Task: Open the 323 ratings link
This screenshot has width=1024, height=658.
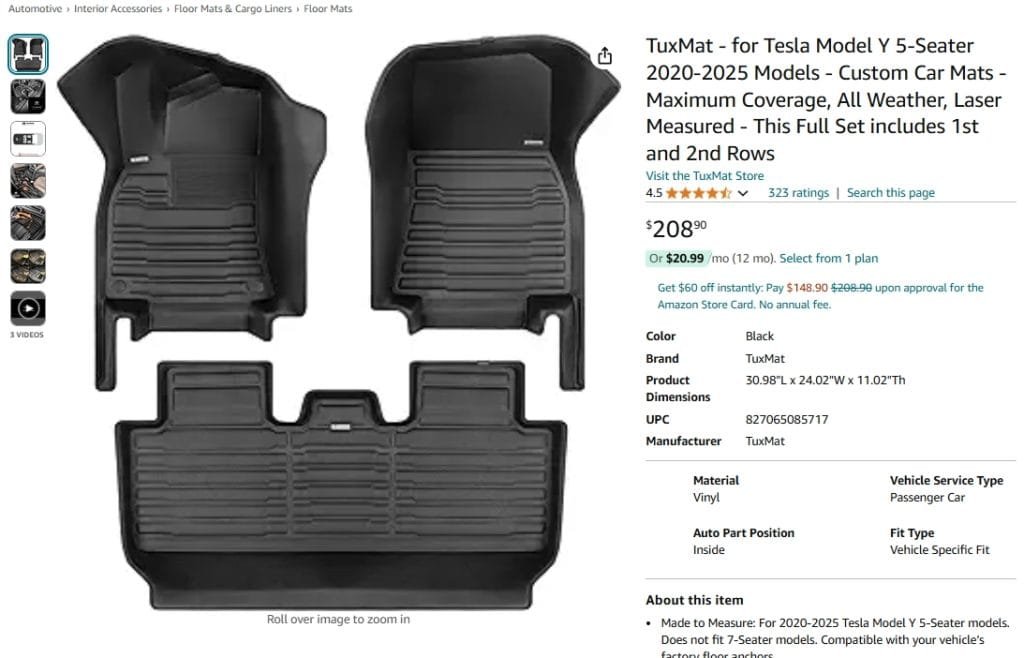Action: [x=798, y=193]
